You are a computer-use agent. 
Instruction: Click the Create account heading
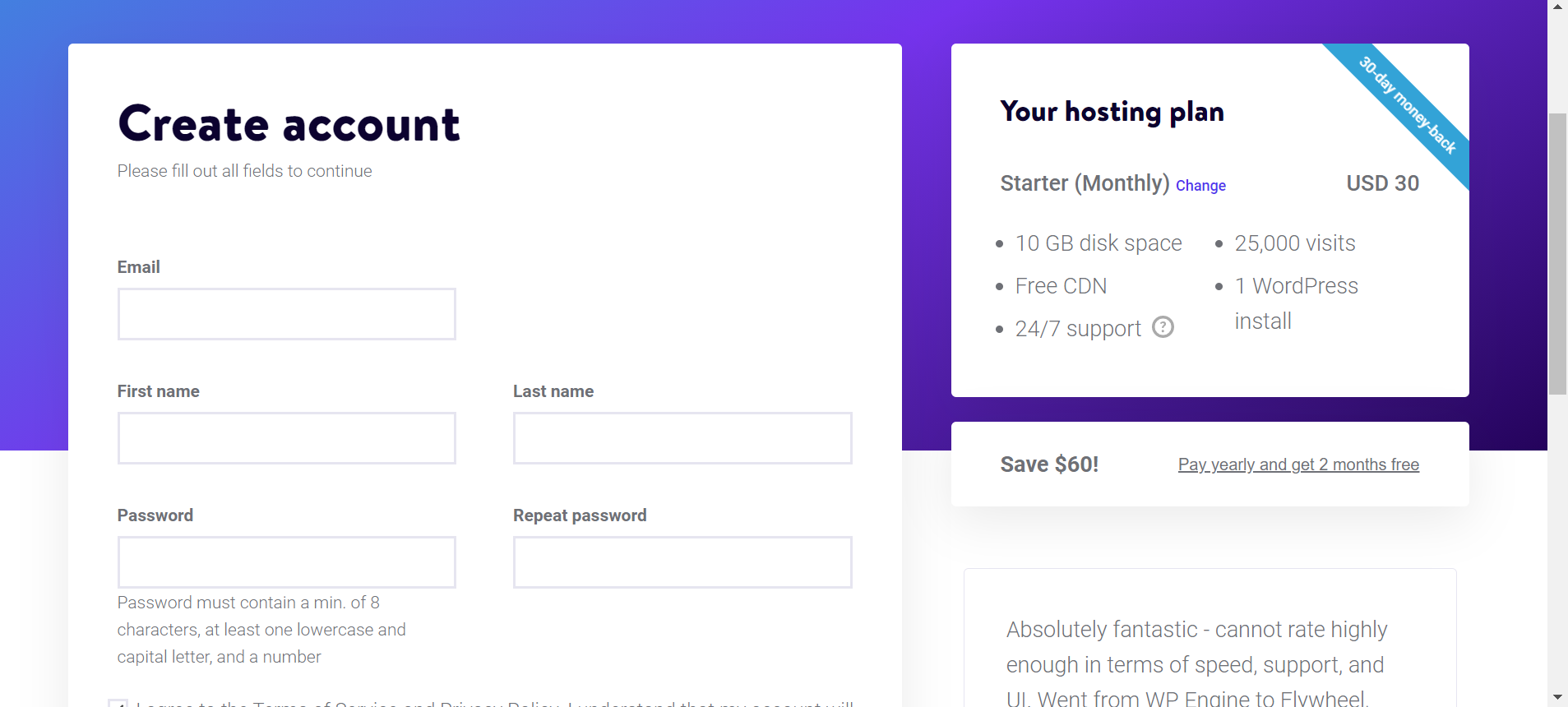click(289, 124)
